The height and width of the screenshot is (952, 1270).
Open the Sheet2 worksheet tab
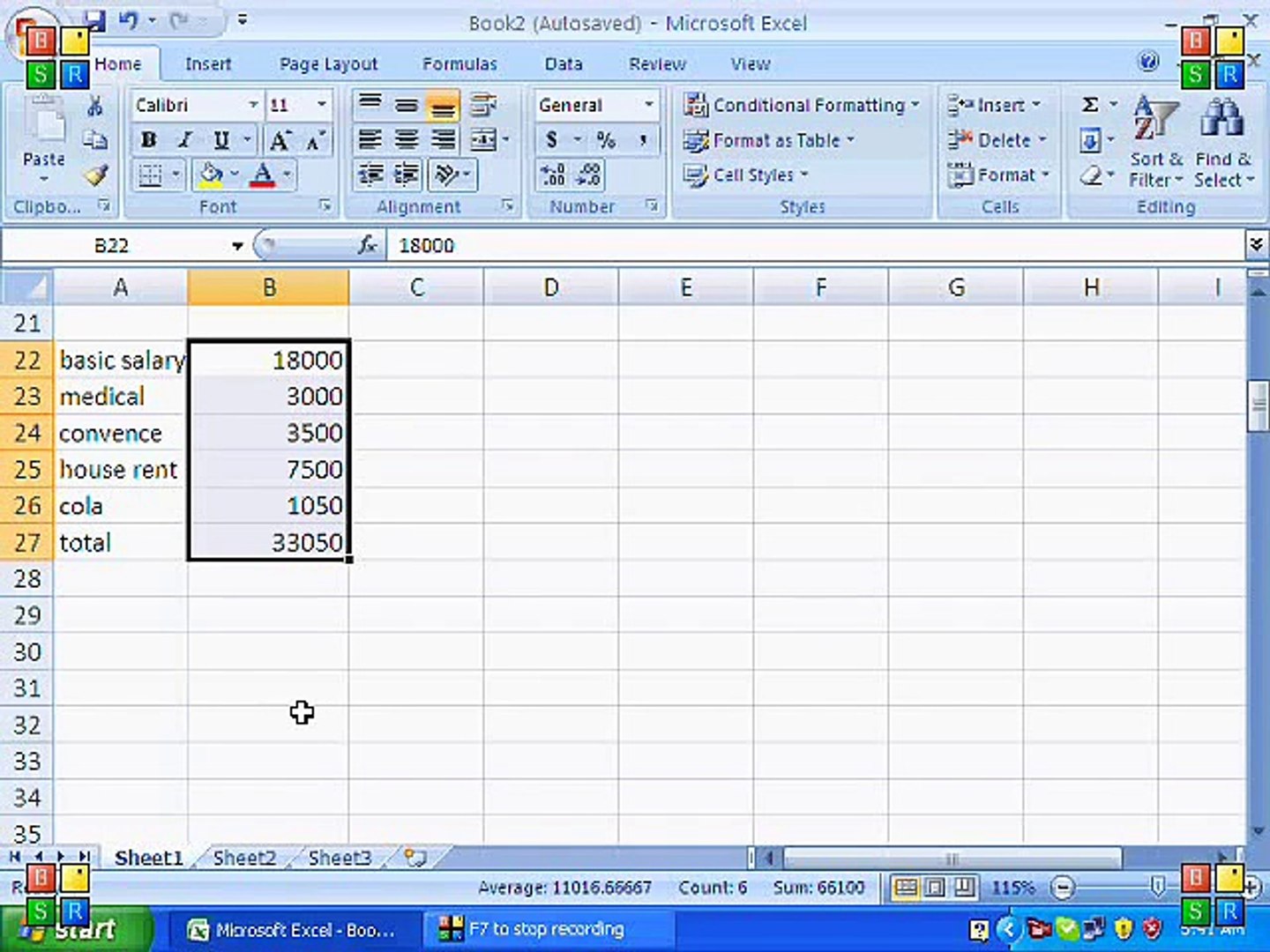(244, 858)
